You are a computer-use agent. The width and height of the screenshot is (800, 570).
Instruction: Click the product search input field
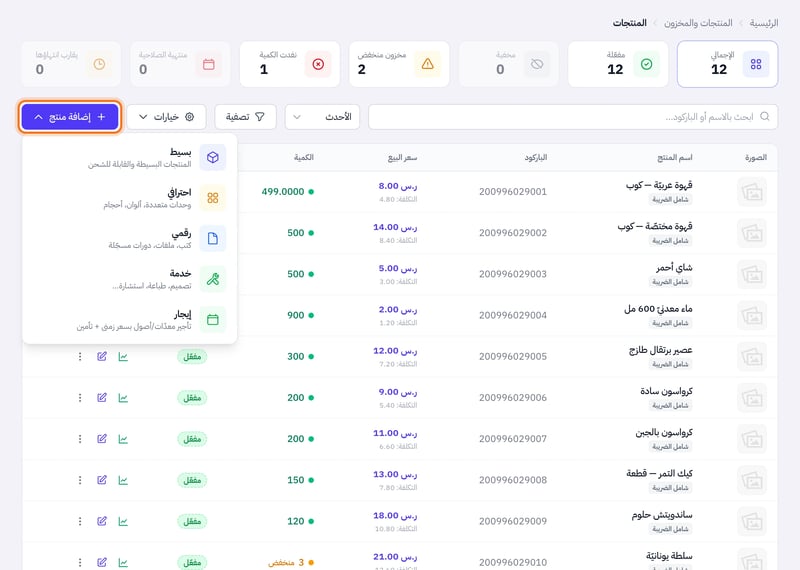[573, 117]
